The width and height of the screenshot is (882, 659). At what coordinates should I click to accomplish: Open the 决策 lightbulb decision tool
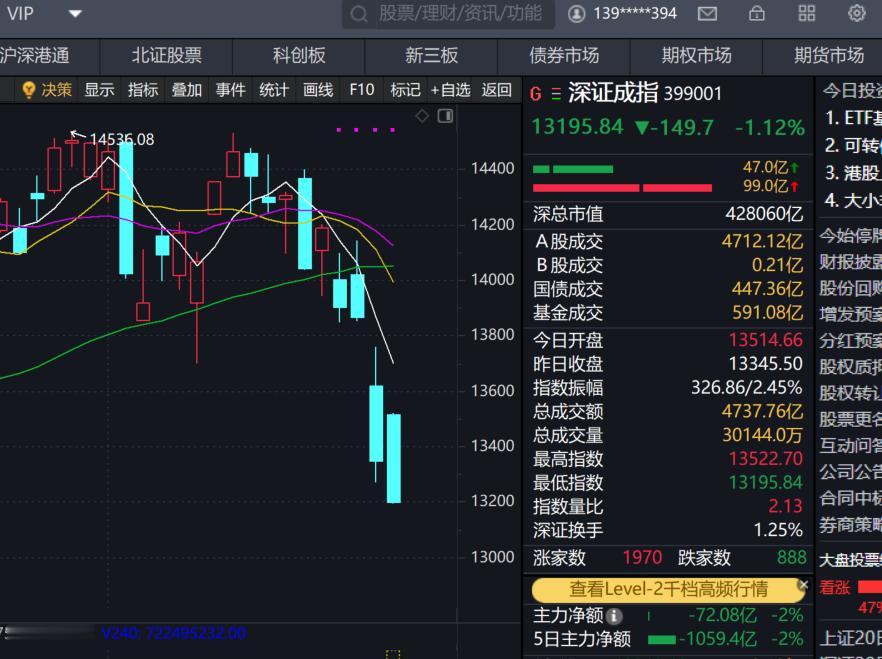coord(45,89)
